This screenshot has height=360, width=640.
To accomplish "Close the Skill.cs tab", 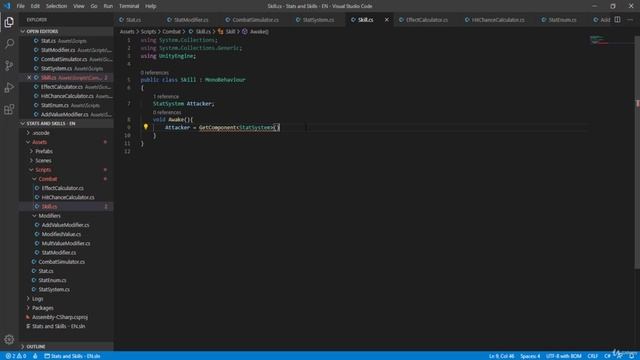I will click(387, 20).
